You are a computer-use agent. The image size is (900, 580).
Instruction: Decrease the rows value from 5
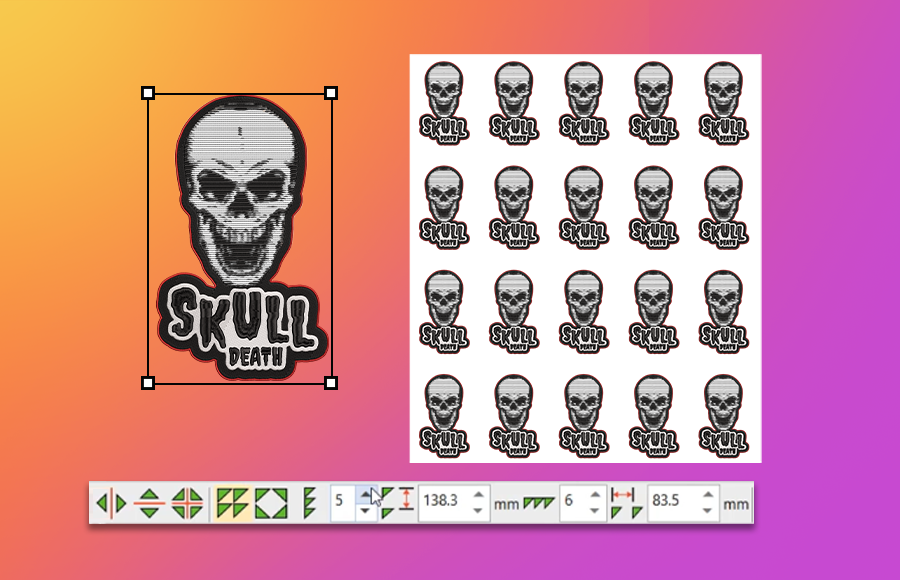point(366,510)
